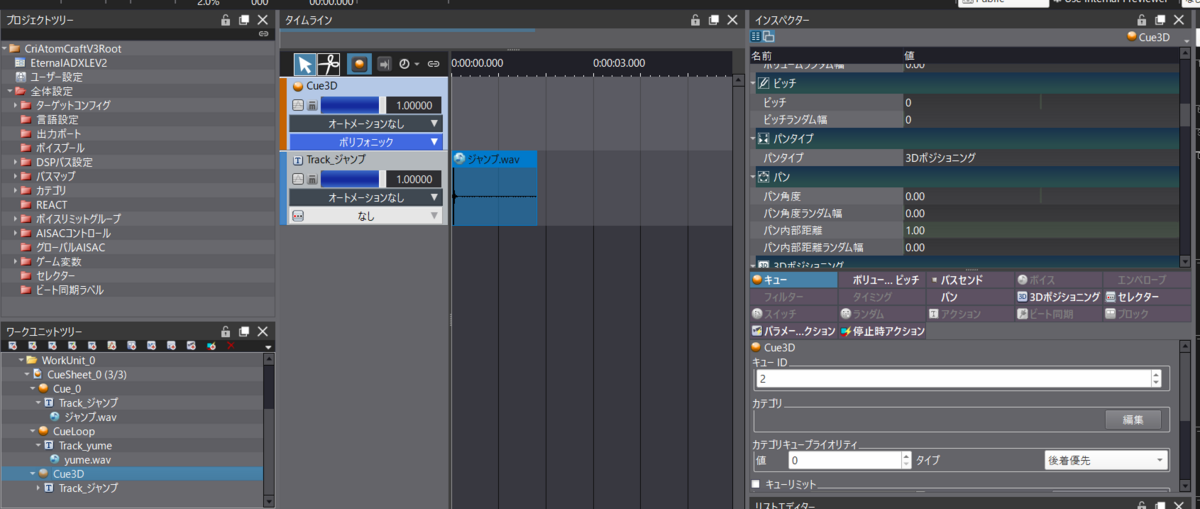
Task: Switch to the セレクター inspector tab
Action: click(1146, 297)
